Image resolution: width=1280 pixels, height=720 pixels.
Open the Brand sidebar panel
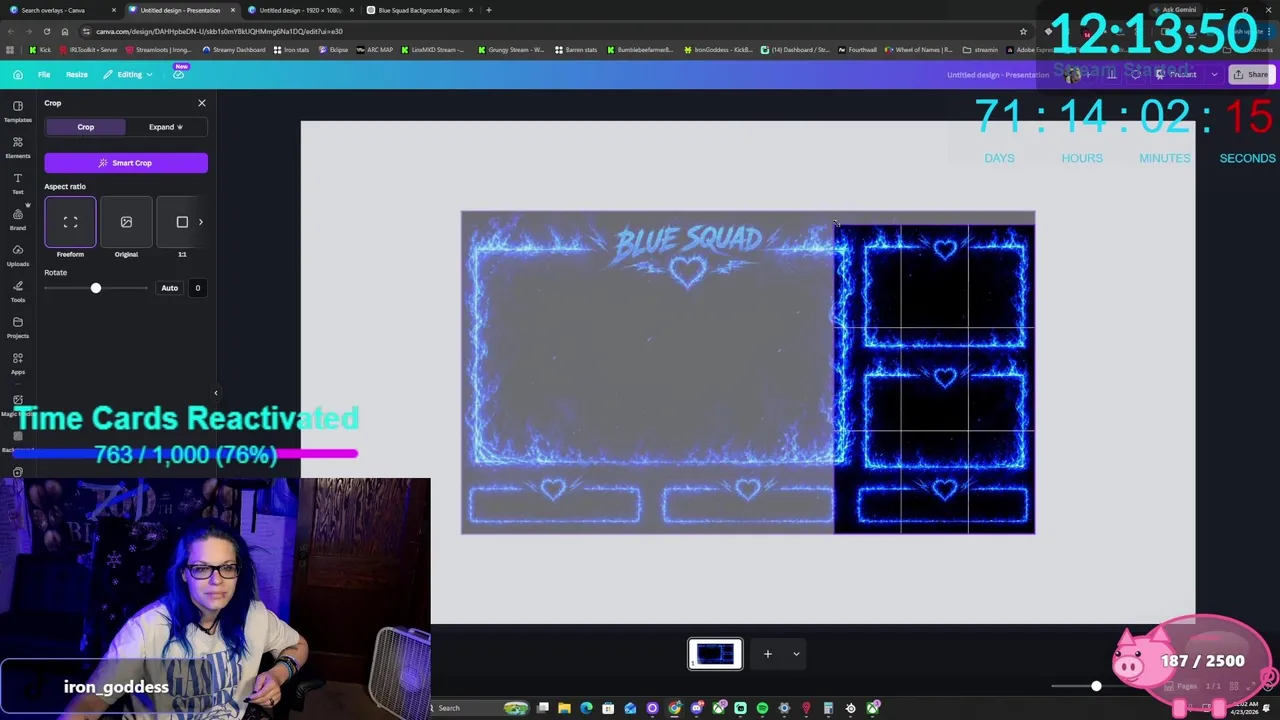coord(17,219)
